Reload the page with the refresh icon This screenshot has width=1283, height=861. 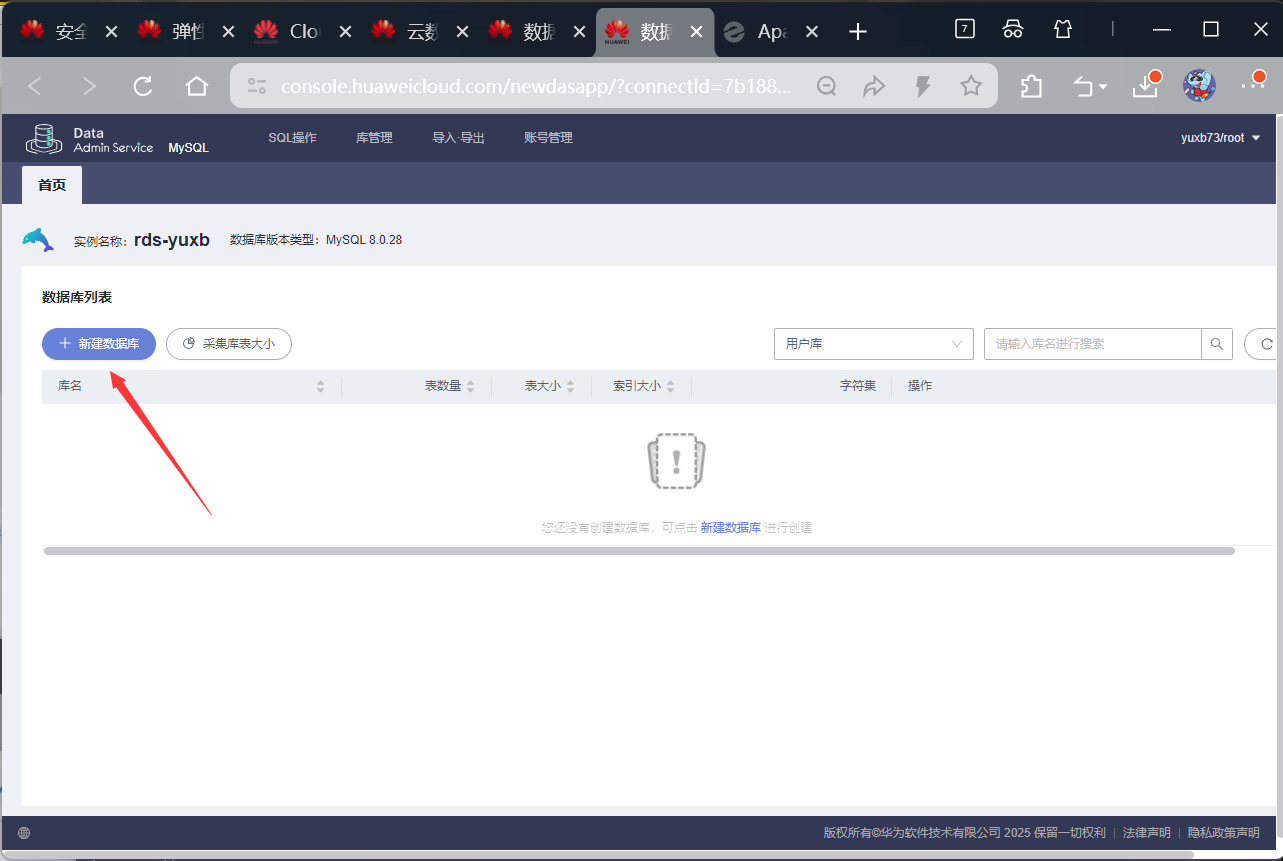pos(143,87)
